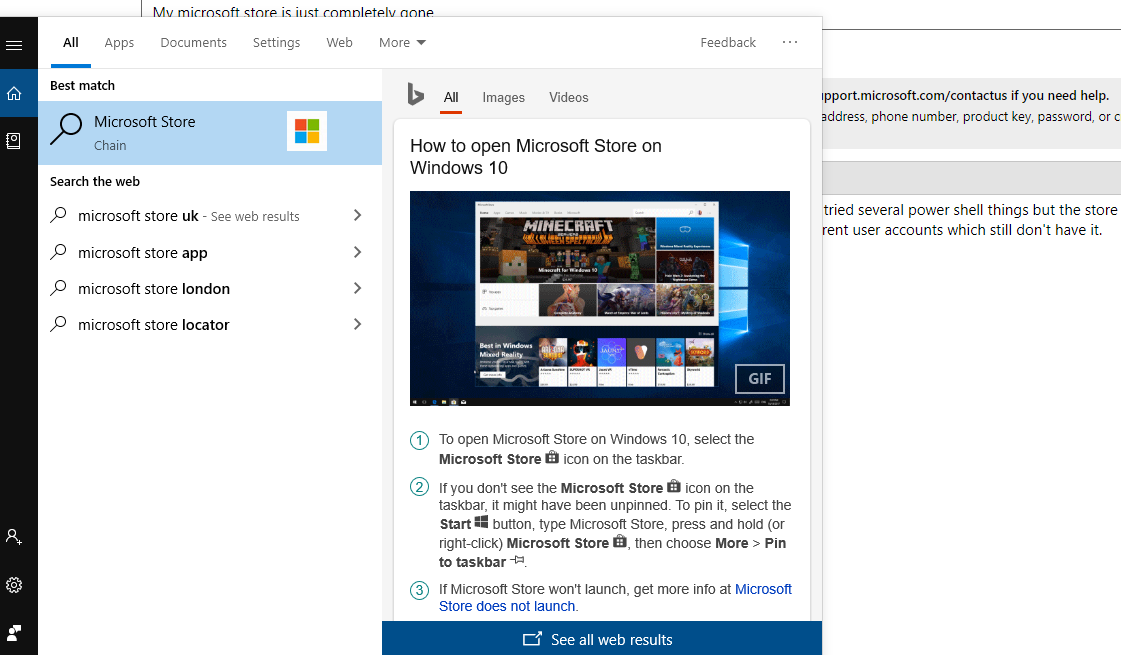Expand the microsoft store london suggestion arrow
Image resolution: width=1121 pixels, height=655 pixels.
click(357, 287)
